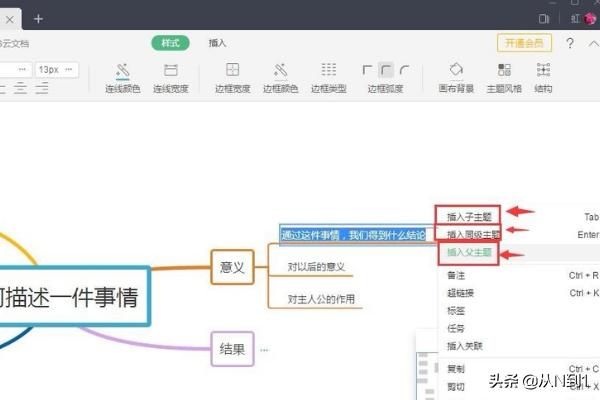Select the 结果 mind map node

232,349
